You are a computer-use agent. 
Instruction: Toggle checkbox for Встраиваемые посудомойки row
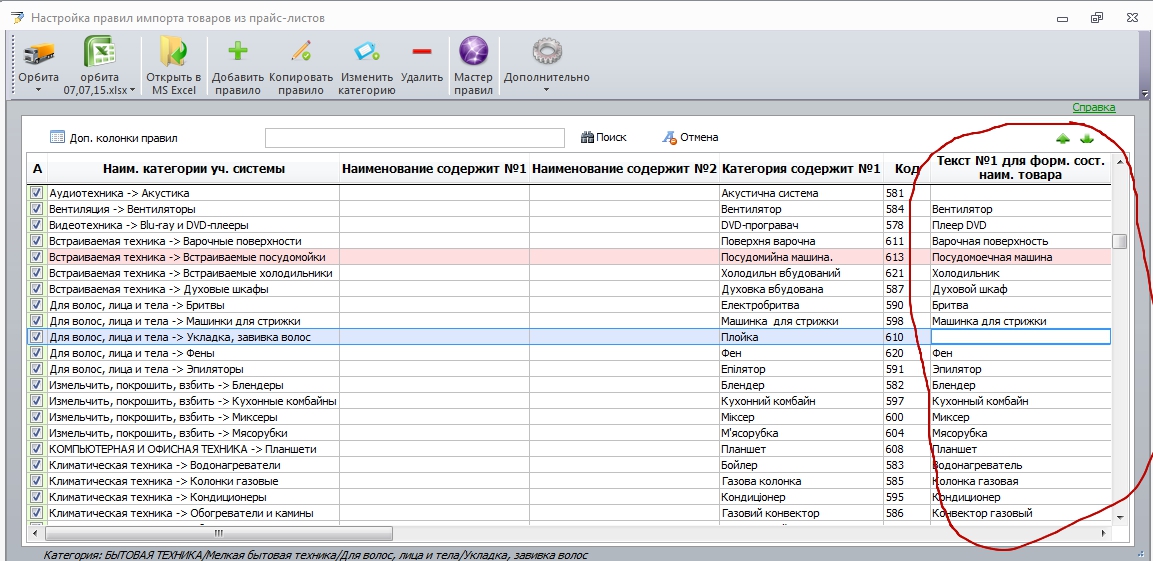click(x=37, y=257)
